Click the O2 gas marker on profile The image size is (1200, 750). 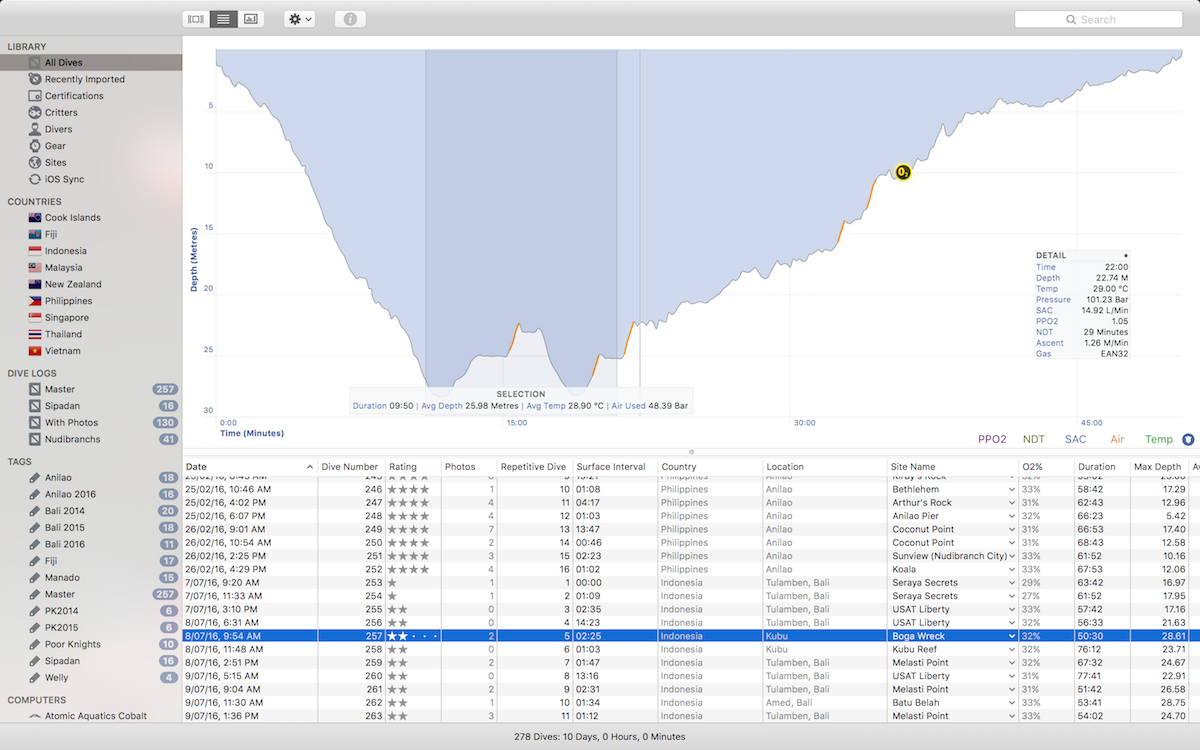click(x=903, y=172)
